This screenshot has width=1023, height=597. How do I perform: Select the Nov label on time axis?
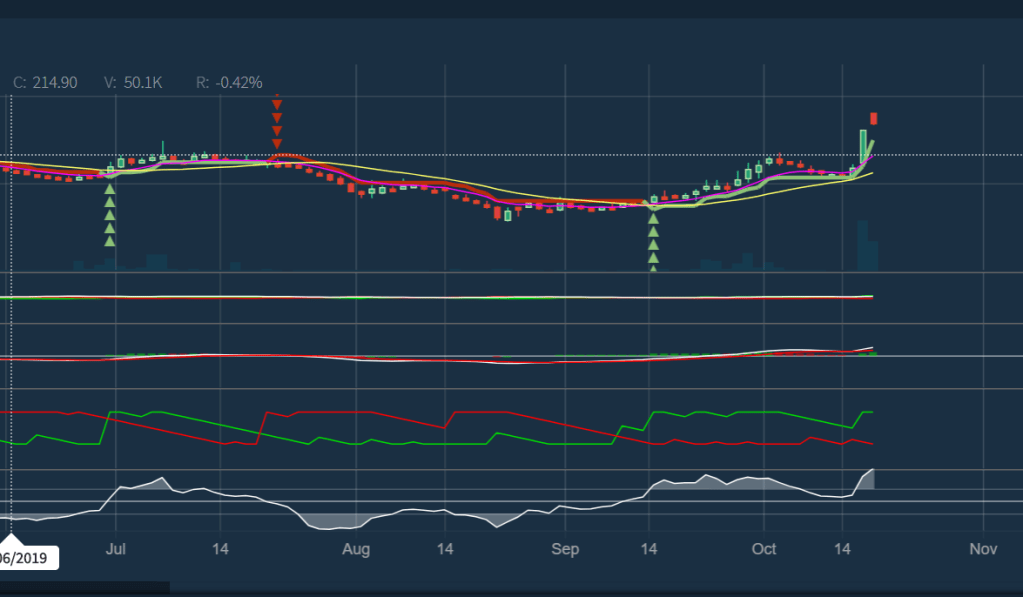(984, 549)
